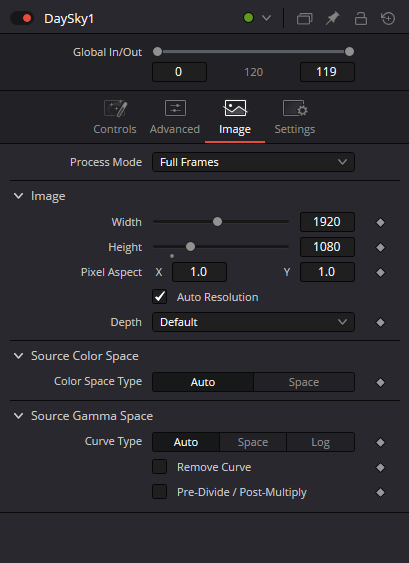The image size is (409, 563).
Task: Edit the Global In value field 0
Action: coord(179,72)
